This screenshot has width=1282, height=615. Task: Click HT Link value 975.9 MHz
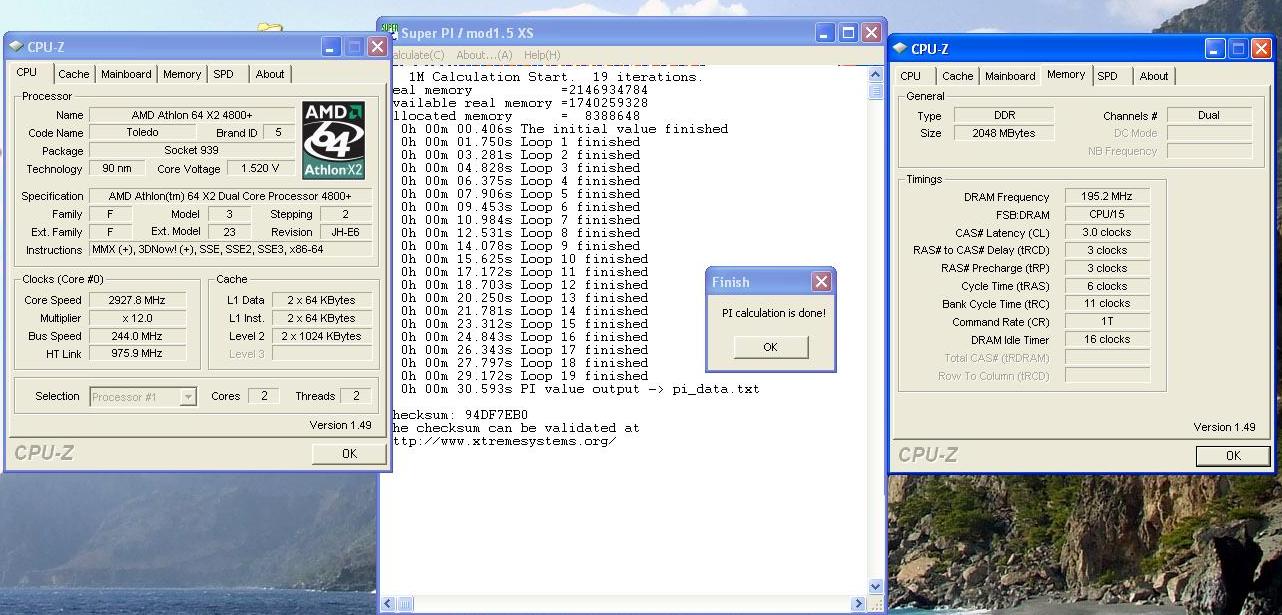[138, 353]
